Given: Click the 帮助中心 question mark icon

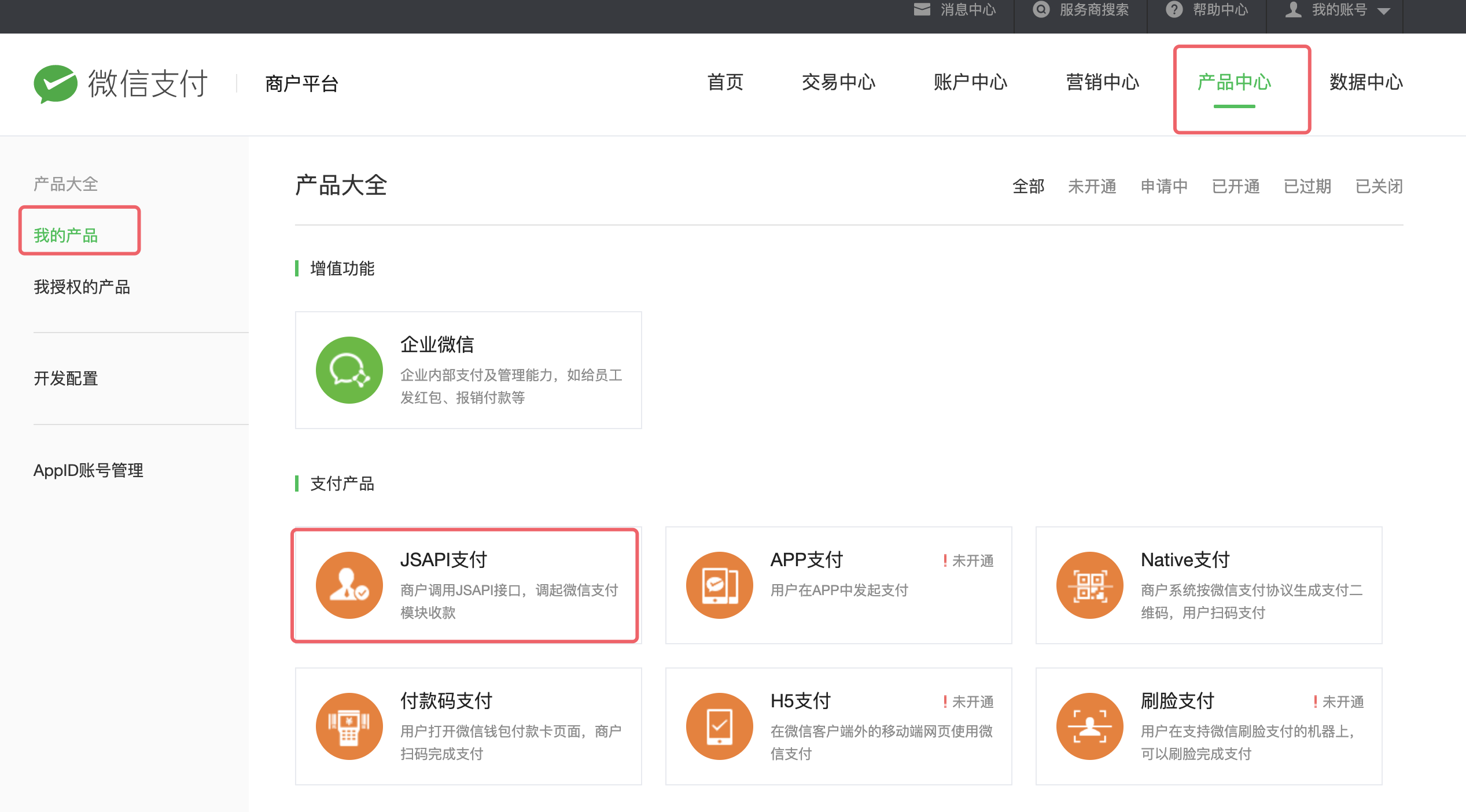Looking at the screenshot, I should coord(1174,10).
